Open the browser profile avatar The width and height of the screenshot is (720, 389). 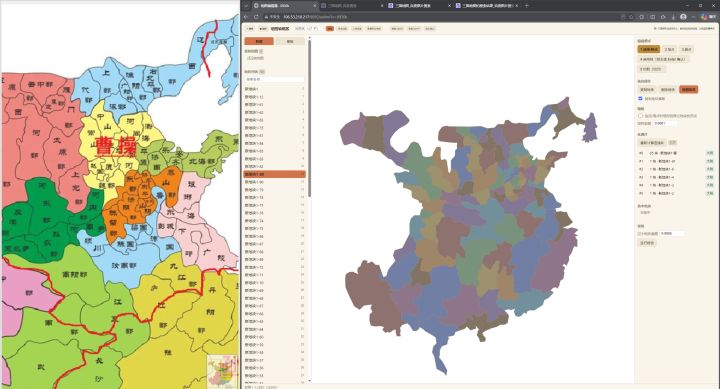[683, 17]
